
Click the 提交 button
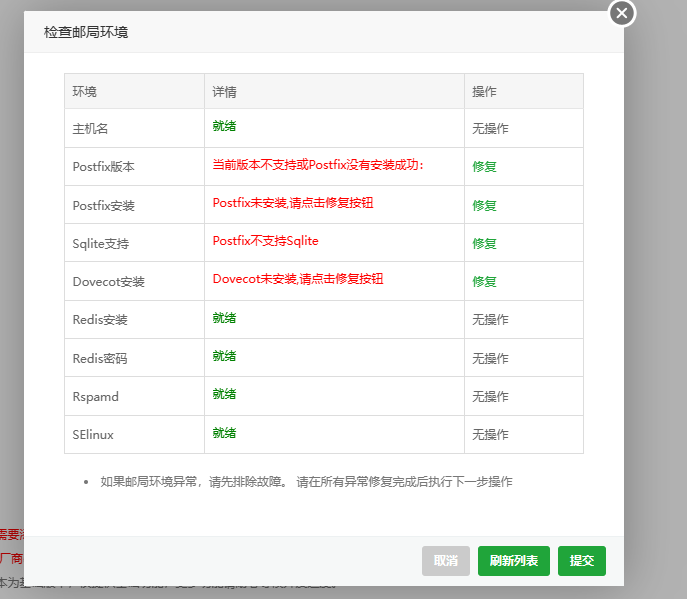(x=581, y=560)
